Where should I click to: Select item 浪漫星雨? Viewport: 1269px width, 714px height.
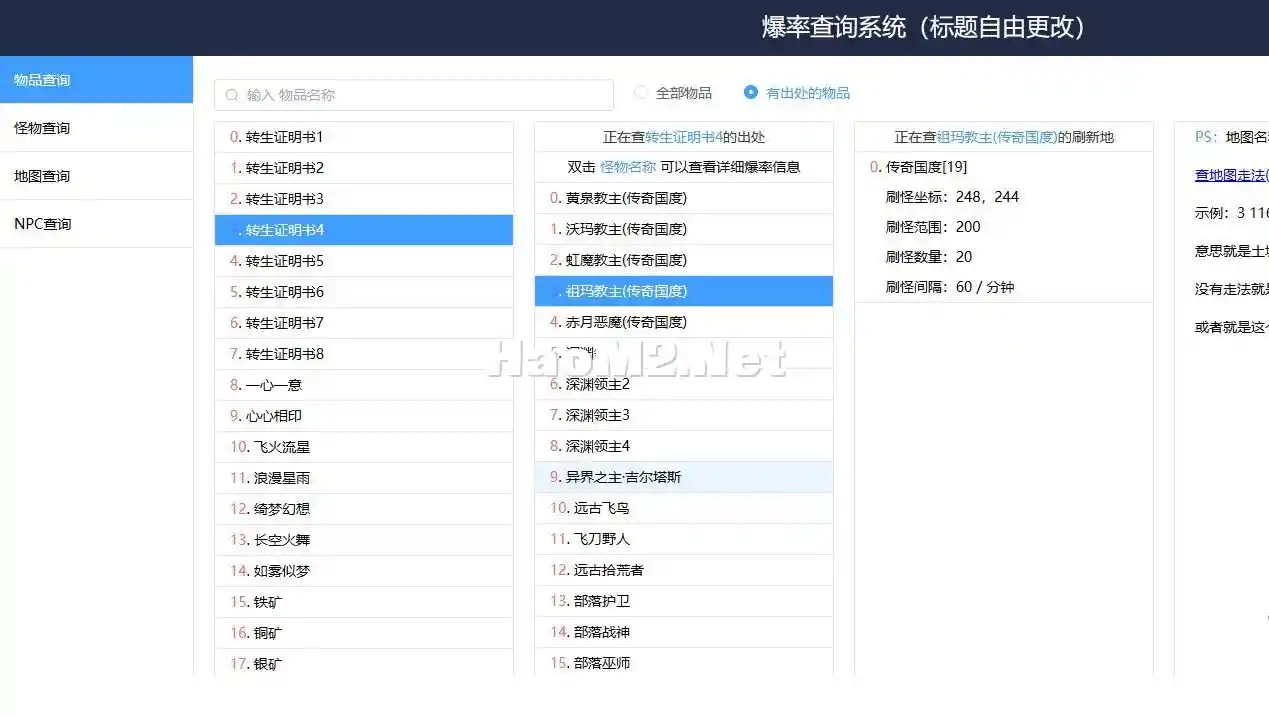pyautogui.click(x=364, y=478)
